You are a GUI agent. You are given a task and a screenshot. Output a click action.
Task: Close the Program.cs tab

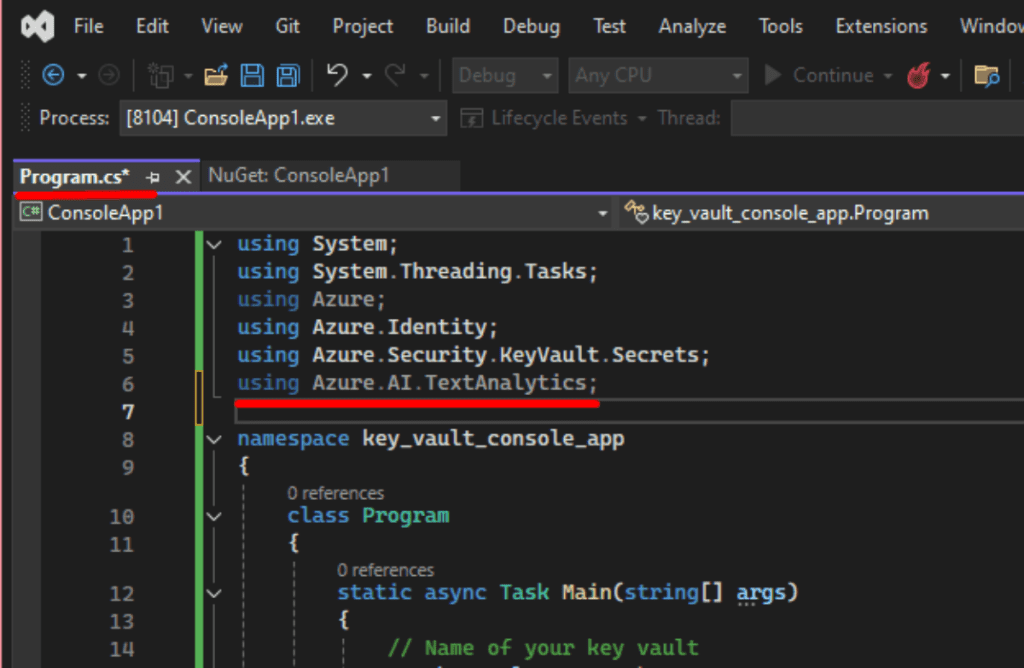(183, 177)
